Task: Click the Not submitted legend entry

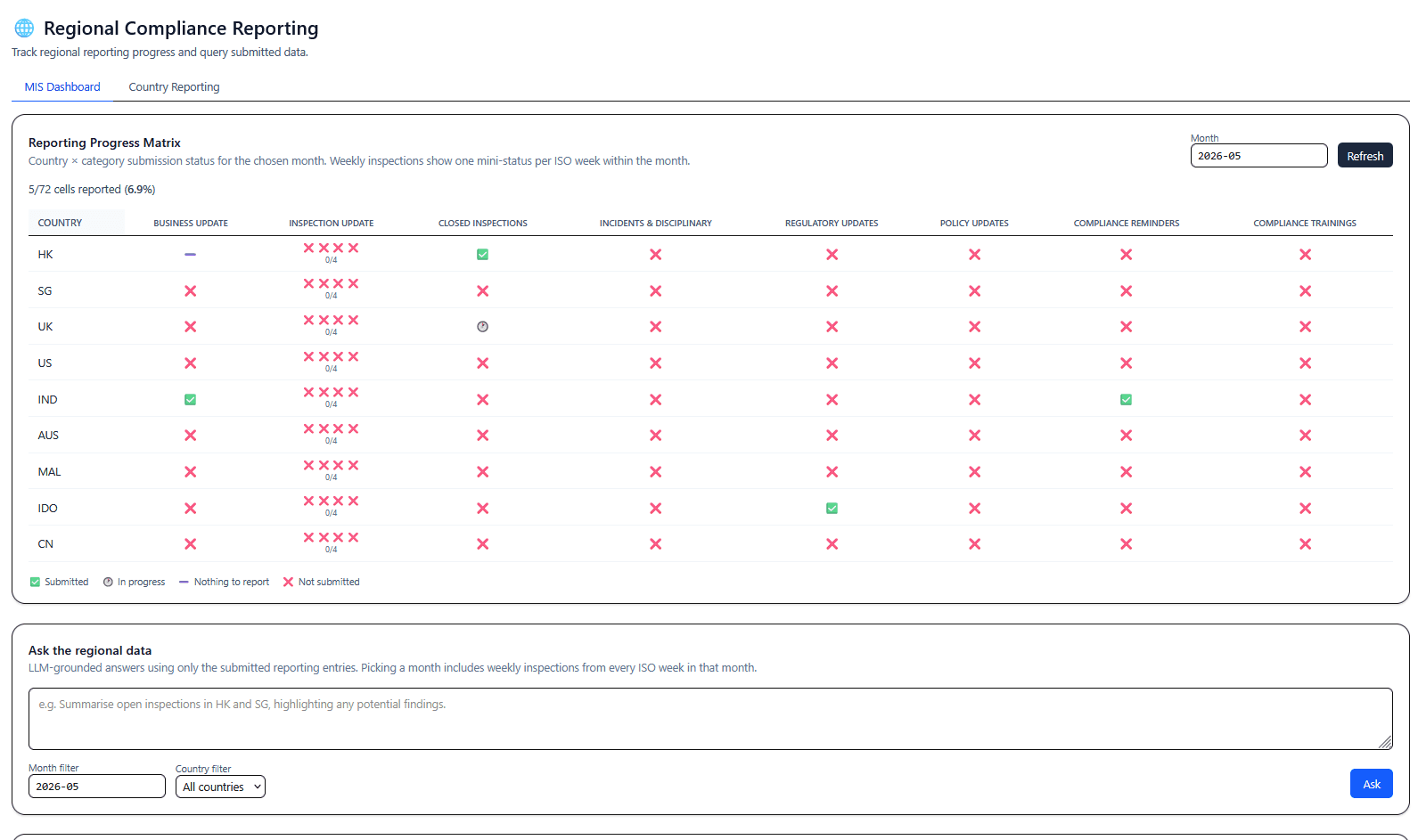Action: [321, 583]
